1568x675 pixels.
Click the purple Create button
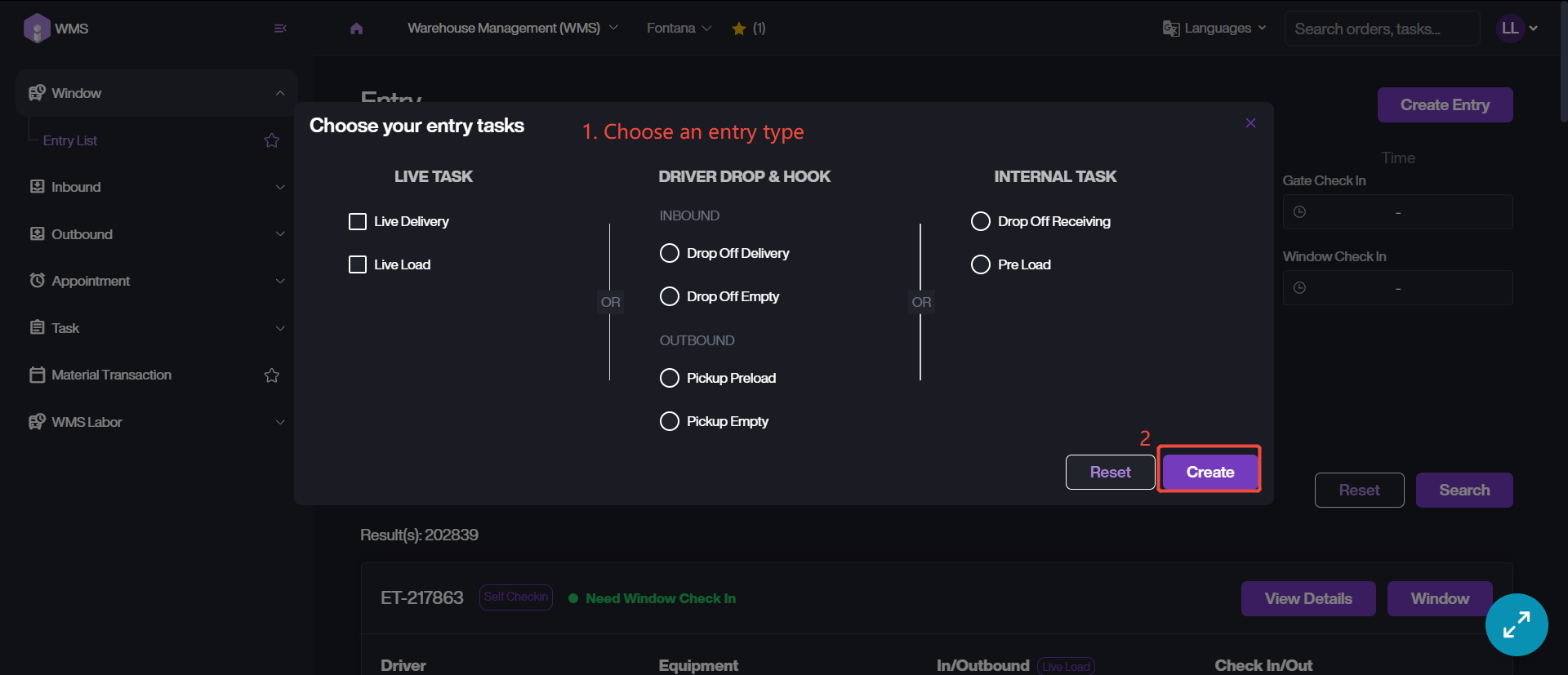point(1209,472)
